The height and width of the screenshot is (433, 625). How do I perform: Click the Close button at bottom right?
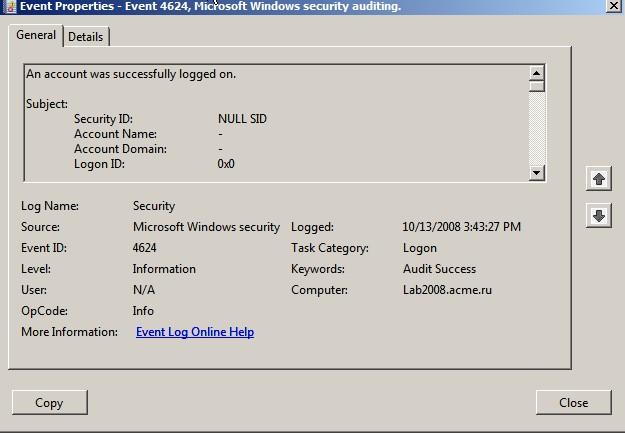pos(573,403)
